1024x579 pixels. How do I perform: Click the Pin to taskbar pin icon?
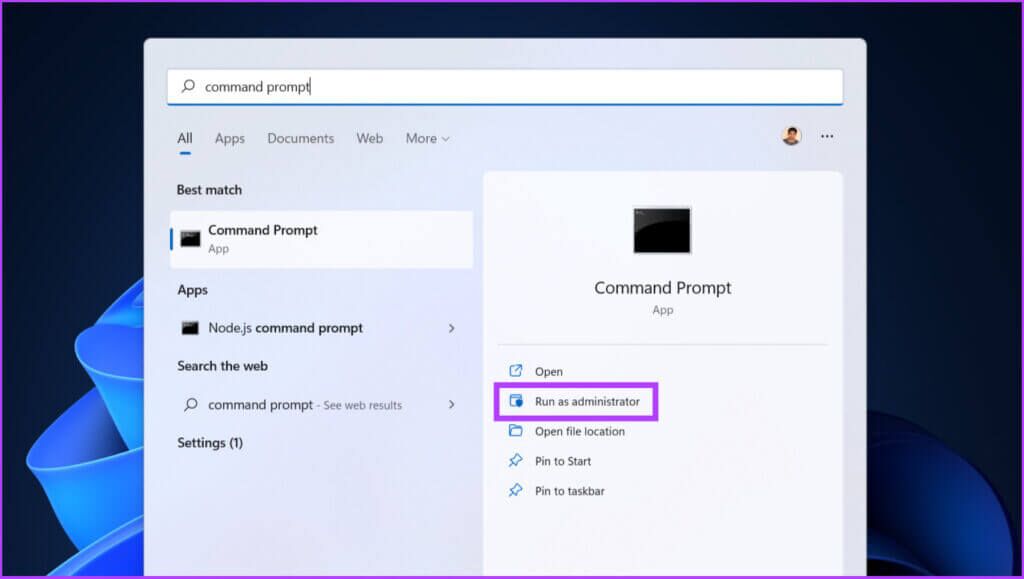[x=515, y=490]
